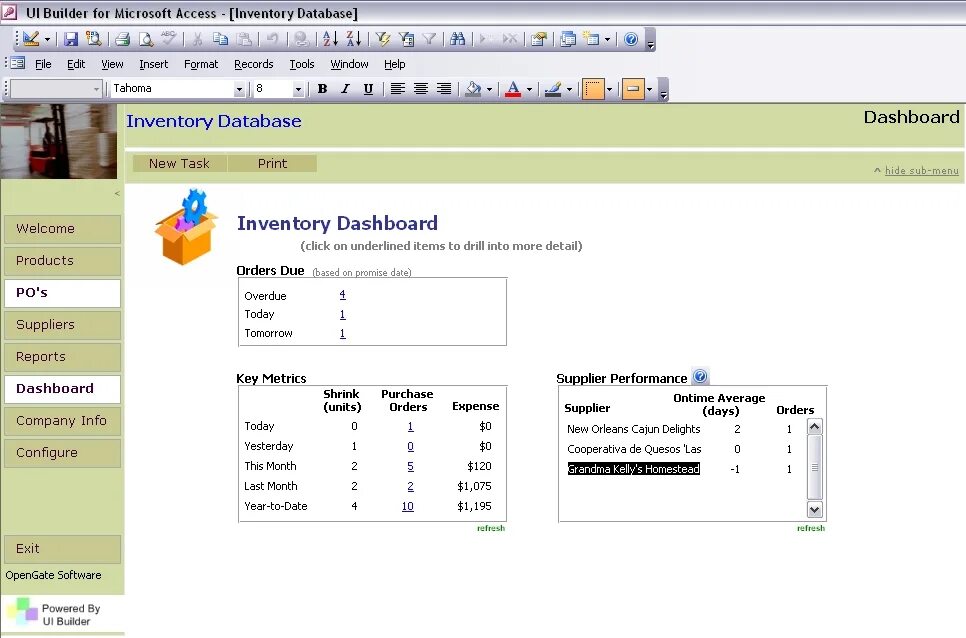Screen dimensions: 966x638
Task: Click the File Search icon
Action: tap(94, 39)
